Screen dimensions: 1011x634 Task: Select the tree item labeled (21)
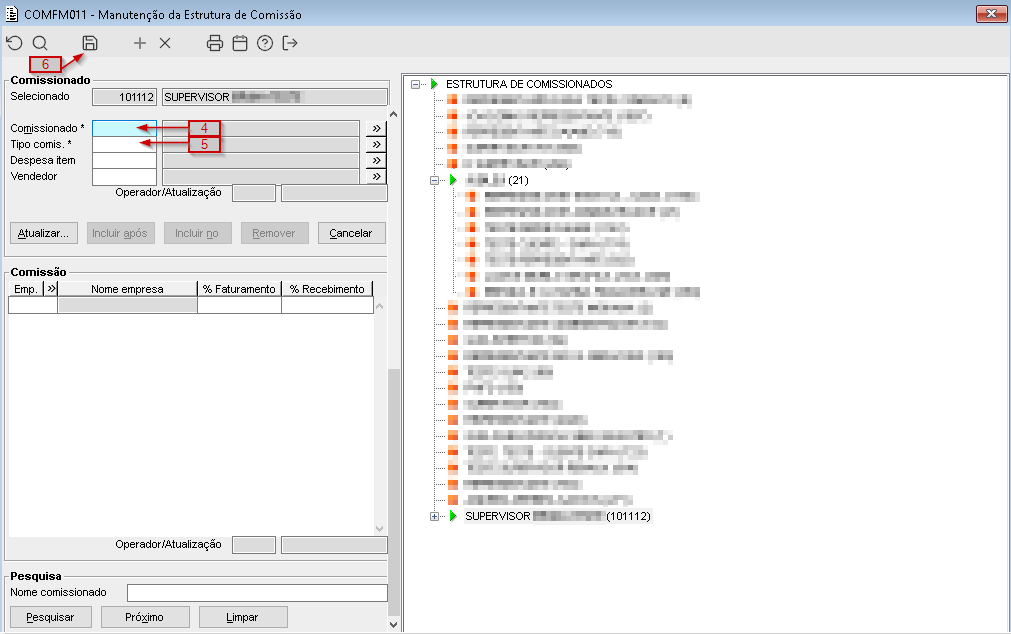click(497, 180)
